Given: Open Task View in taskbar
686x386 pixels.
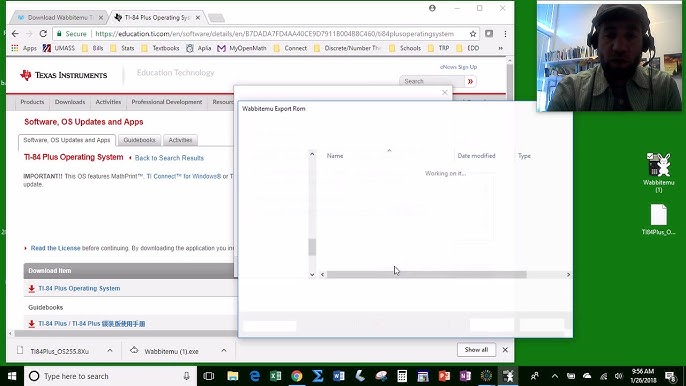Looking at the screenshot, I should 209,376.
